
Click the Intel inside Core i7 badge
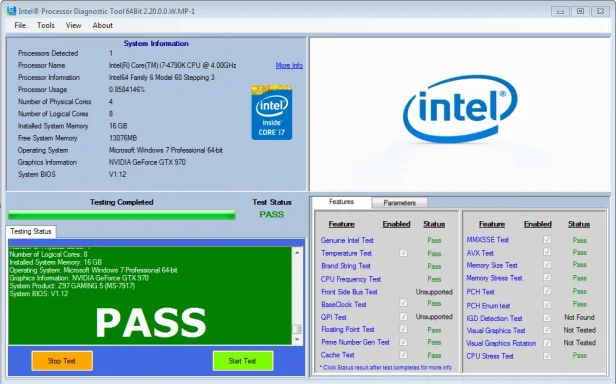coord(272,112)
